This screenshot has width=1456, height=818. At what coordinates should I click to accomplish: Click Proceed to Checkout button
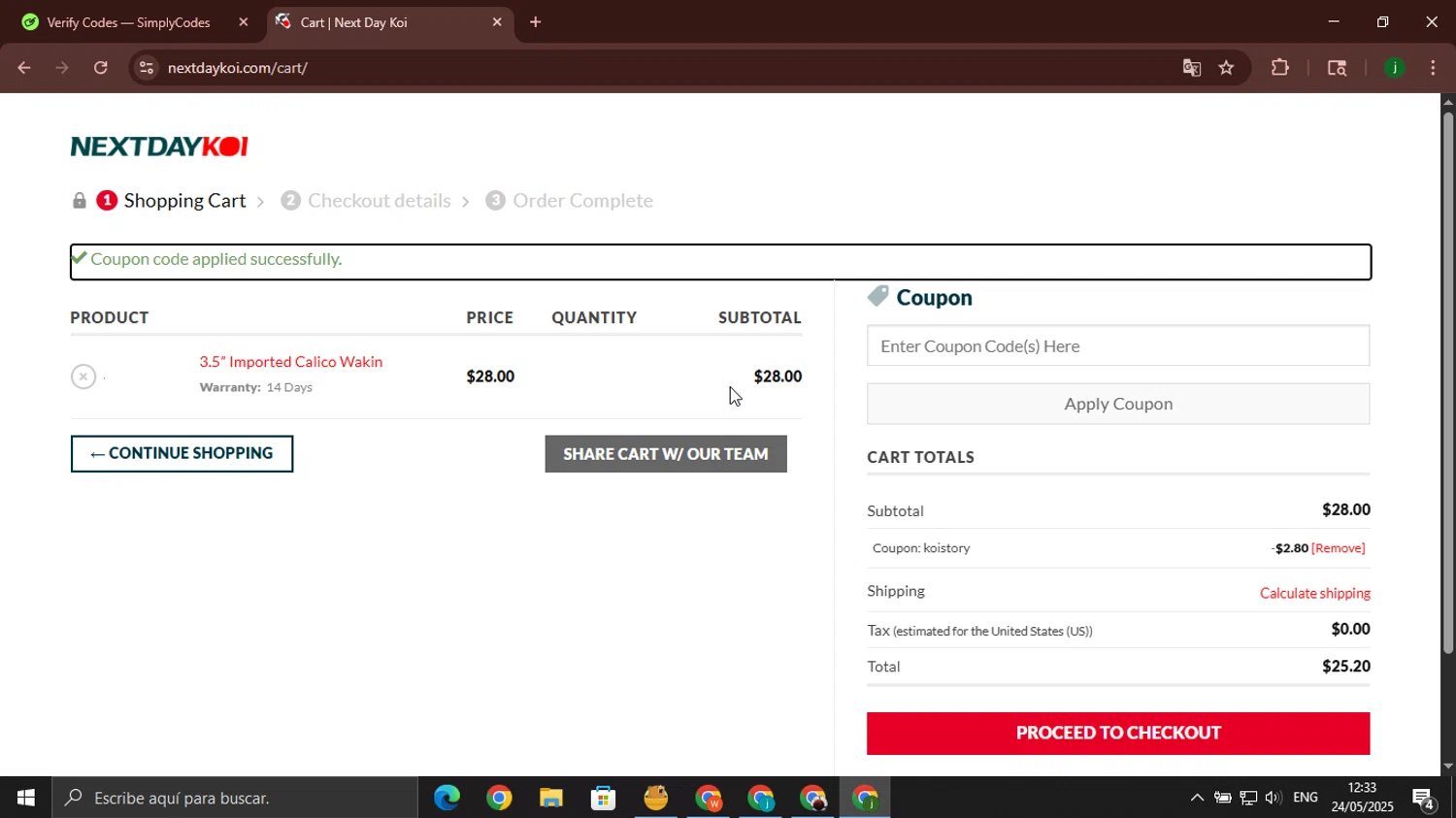point(1118,734)
